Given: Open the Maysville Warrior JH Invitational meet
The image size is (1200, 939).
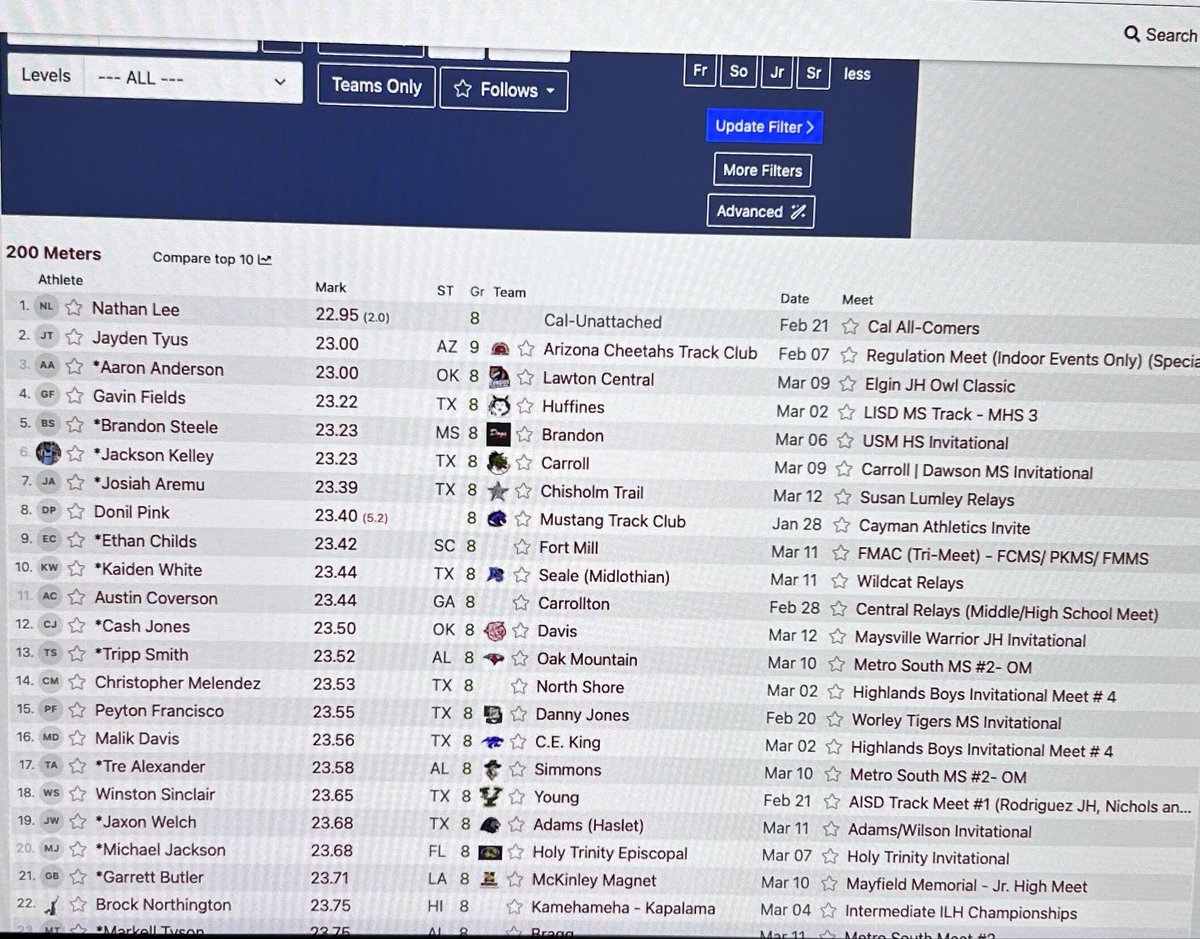Looking at the screenshot, I should [x=970, y=639].
